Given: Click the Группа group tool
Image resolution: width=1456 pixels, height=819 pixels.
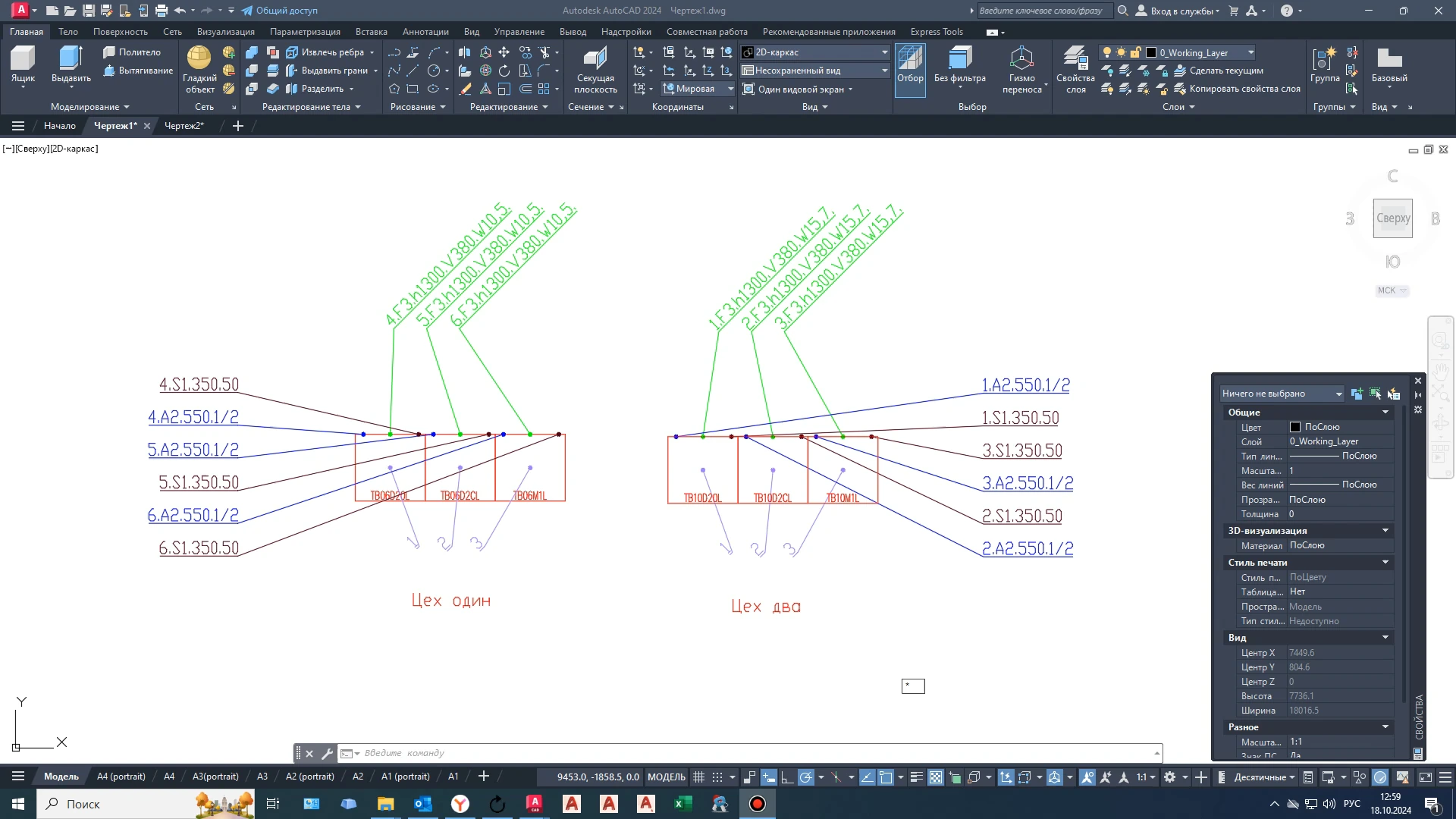Looking at the screenshot, I should 1325,64.
